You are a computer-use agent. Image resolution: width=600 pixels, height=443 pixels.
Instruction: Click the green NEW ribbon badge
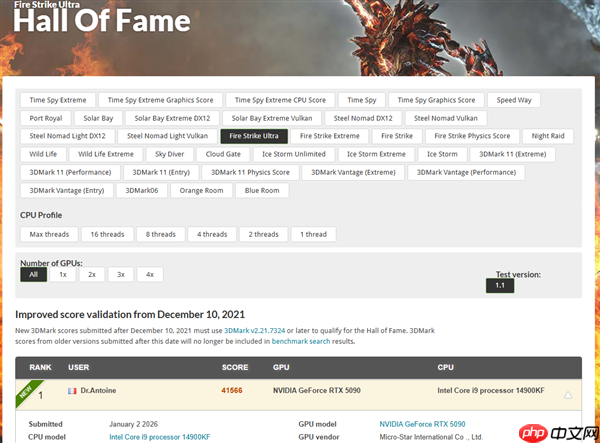pos(26,390)
